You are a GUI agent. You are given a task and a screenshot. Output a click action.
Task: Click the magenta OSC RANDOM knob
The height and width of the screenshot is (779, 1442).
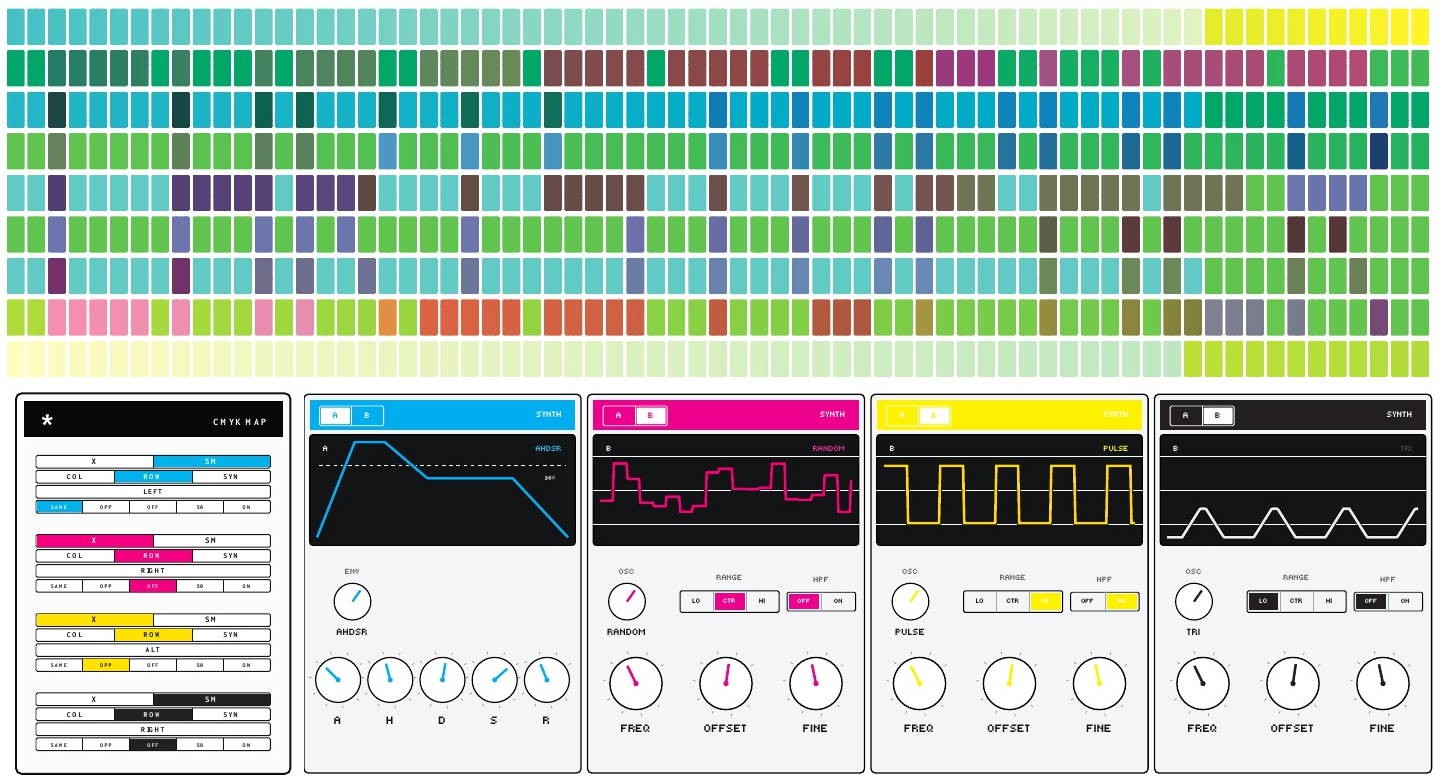[626, 601]
